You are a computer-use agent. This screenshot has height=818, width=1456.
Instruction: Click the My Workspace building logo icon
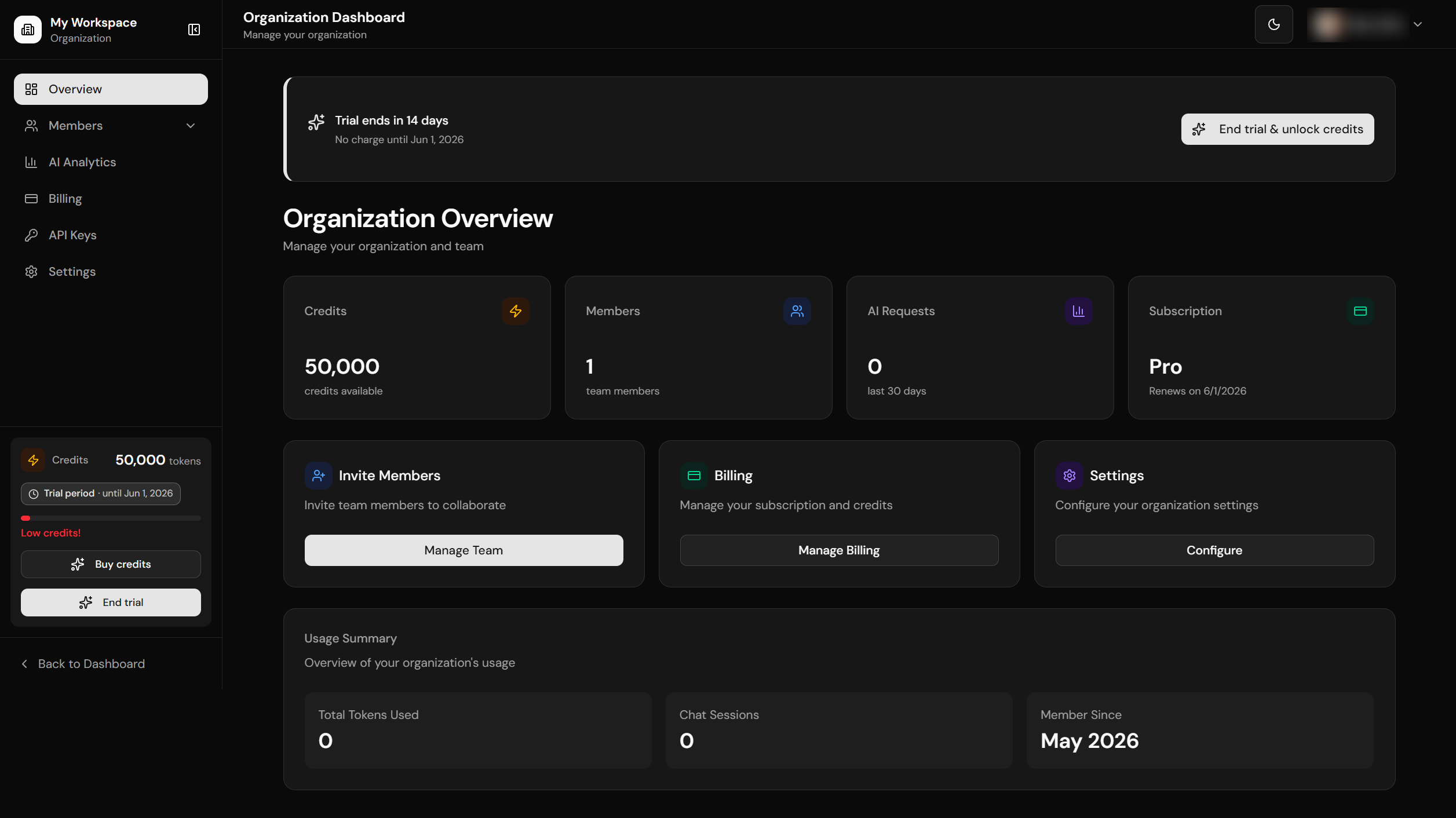point(28,30)
